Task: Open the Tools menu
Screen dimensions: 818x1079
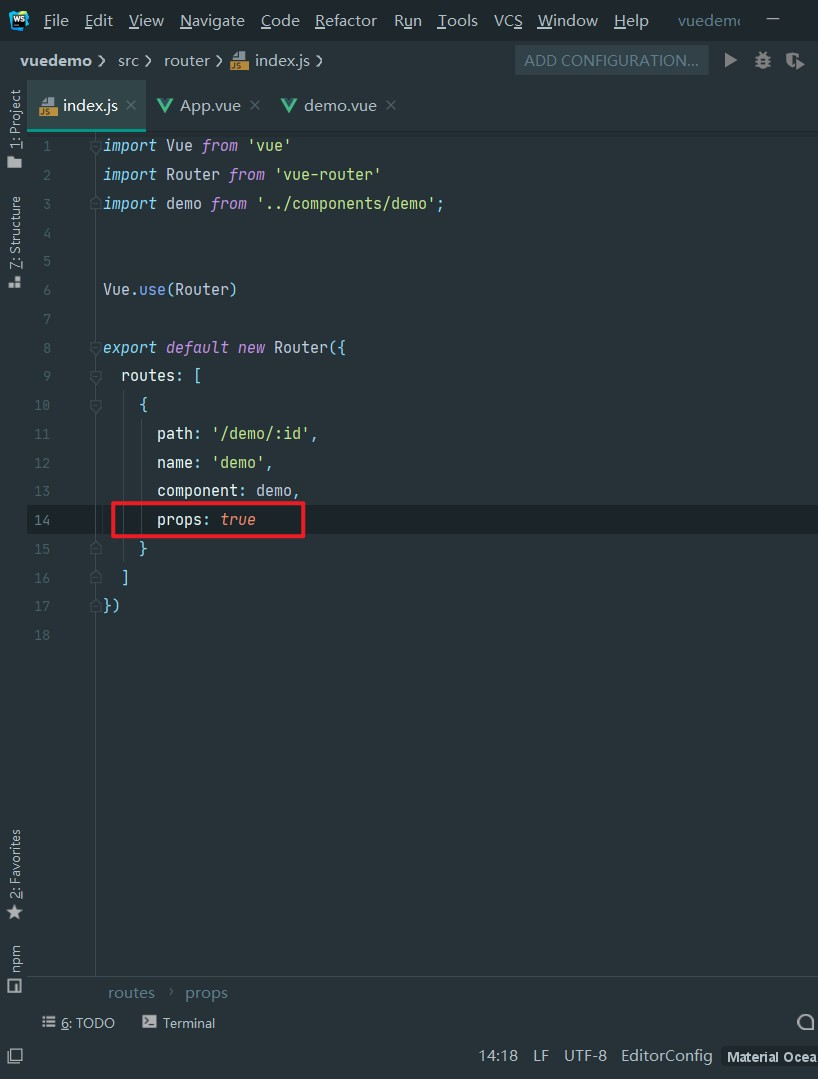Action: point(458,21)
